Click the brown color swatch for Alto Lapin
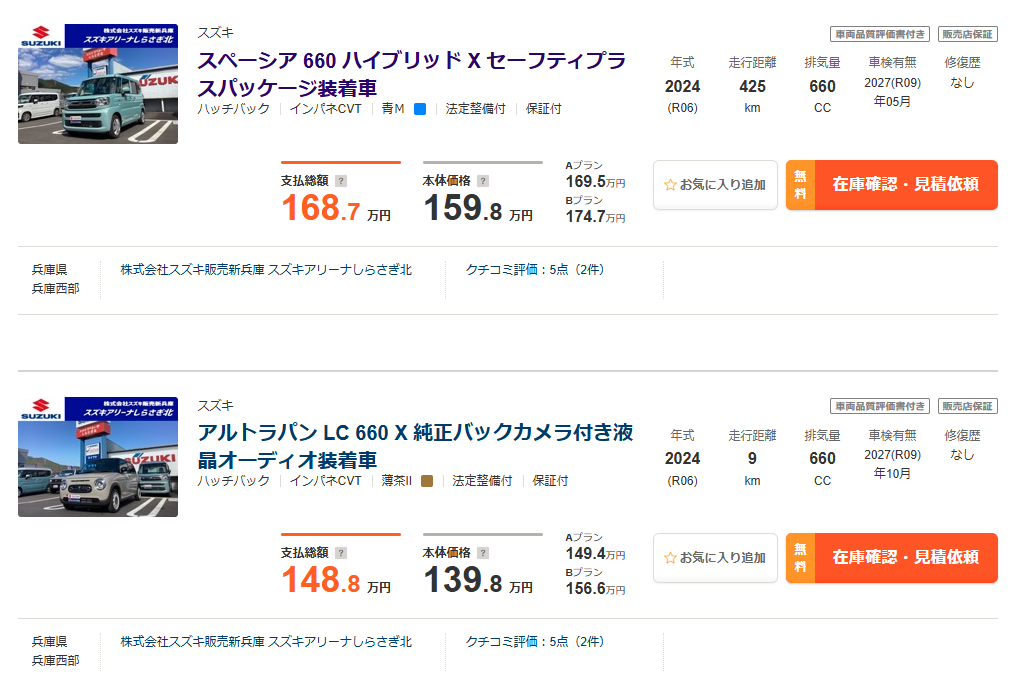The width and height of the screenshot is (1016, 681). pos(427,481)
